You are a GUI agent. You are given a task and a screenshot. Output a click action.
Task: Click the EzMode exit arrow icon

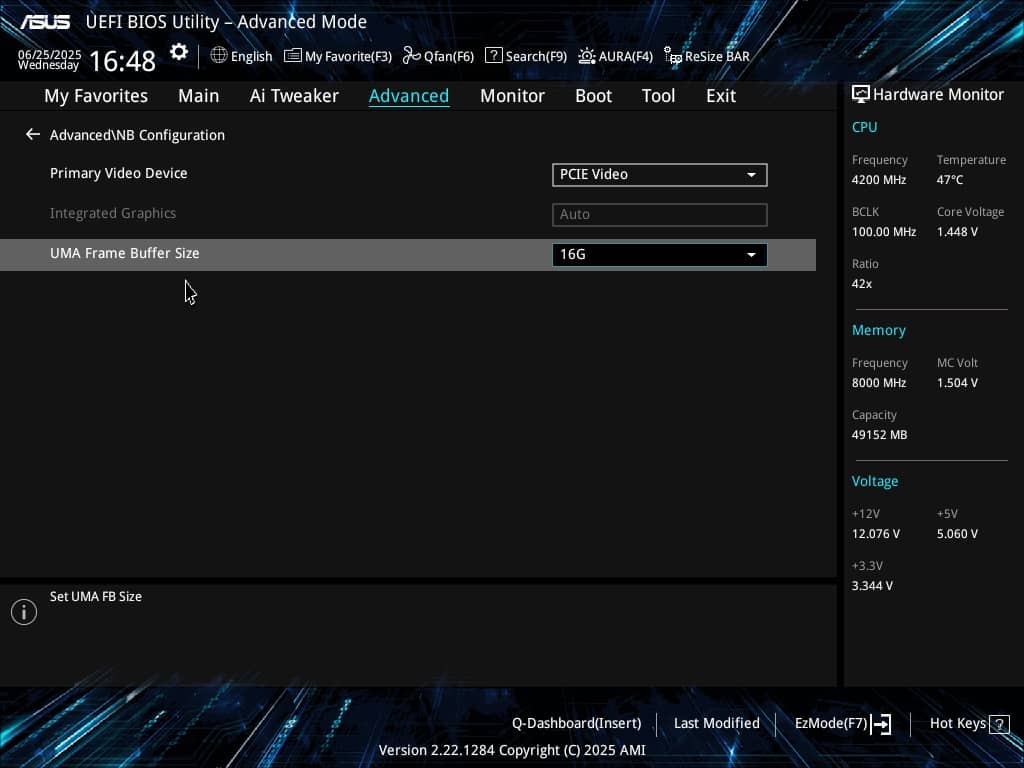[881, 724]
